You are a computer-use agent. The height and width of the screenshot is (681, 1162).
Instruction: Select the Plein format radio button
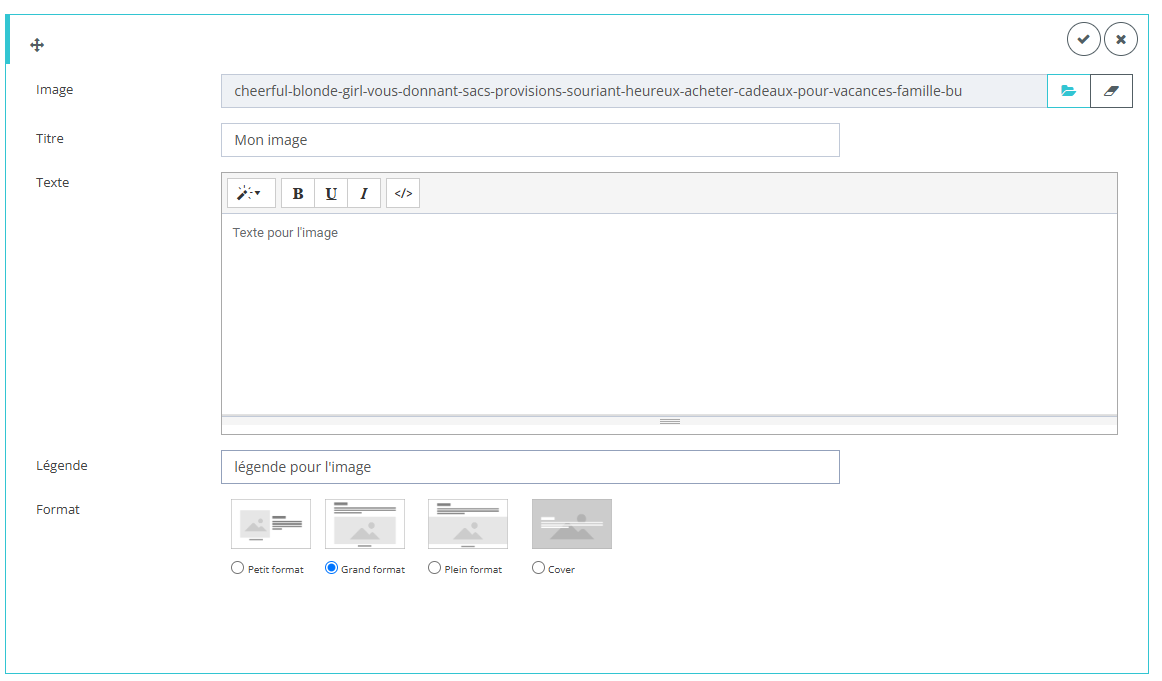tap(434, 568)
